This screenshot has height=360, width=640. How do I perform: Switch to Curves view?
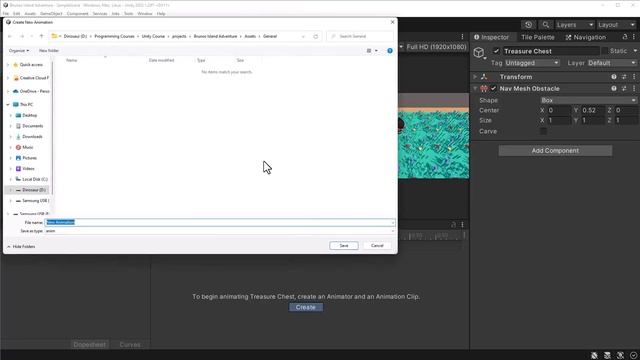[130, 344]
